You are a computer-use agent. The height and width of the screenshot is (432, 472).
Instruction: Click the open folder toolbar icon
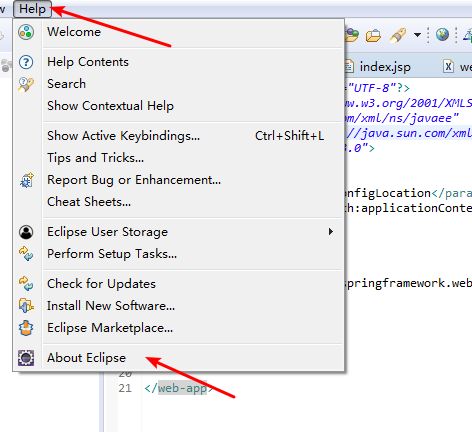373,35
